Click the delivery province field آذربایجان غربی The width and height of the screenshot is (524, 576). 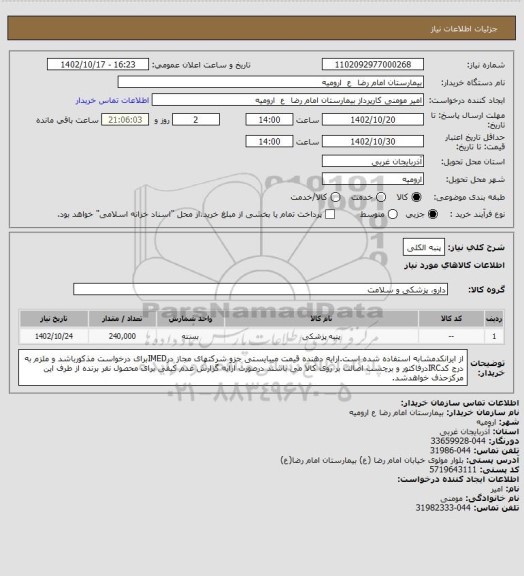(373, 161)
